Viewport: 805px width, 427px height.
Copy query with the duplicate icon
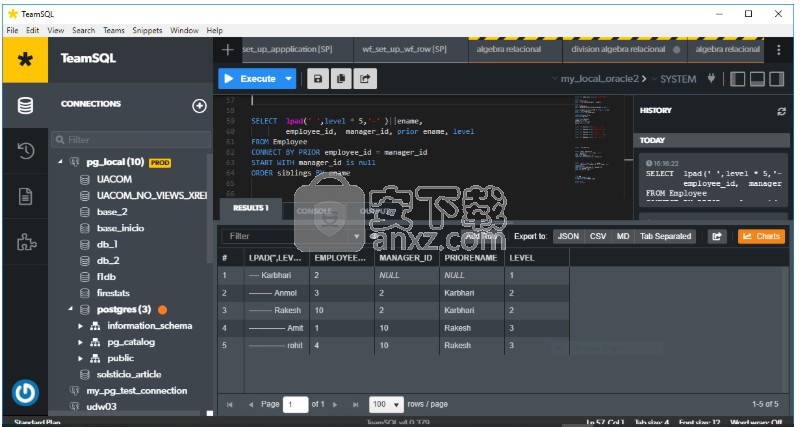(x=341, y=79)
